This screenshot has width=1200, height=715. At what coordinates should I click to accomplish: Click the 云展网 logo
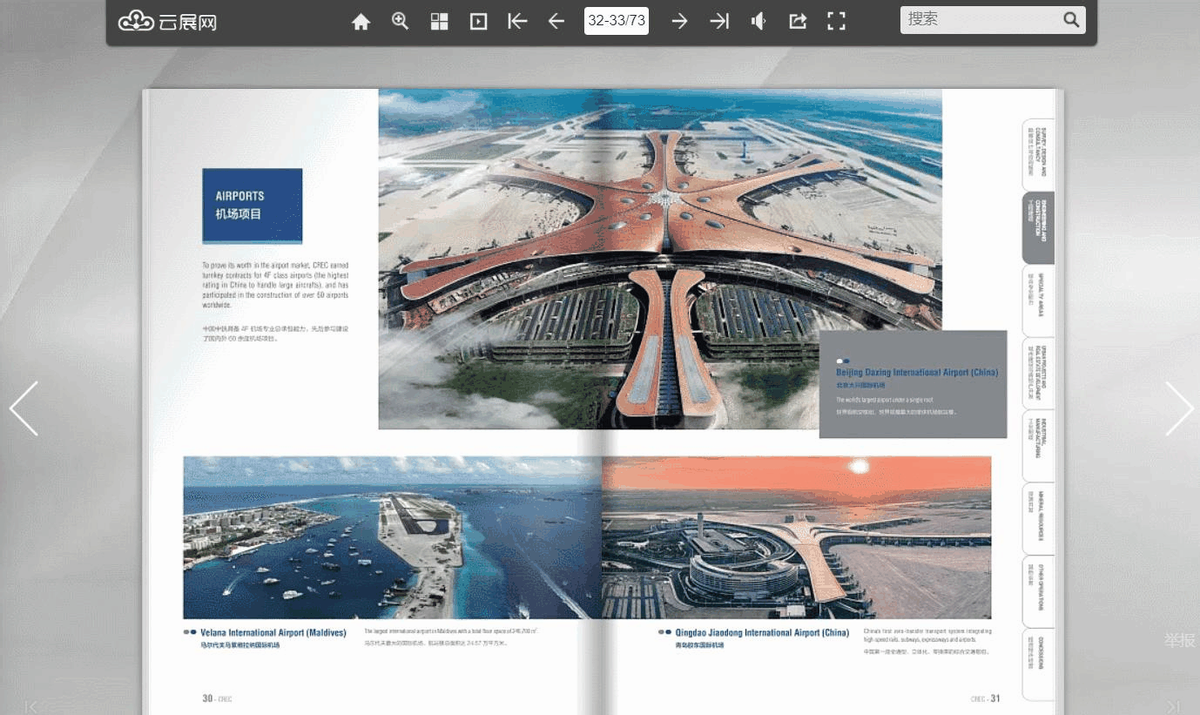tap(168, 22)
